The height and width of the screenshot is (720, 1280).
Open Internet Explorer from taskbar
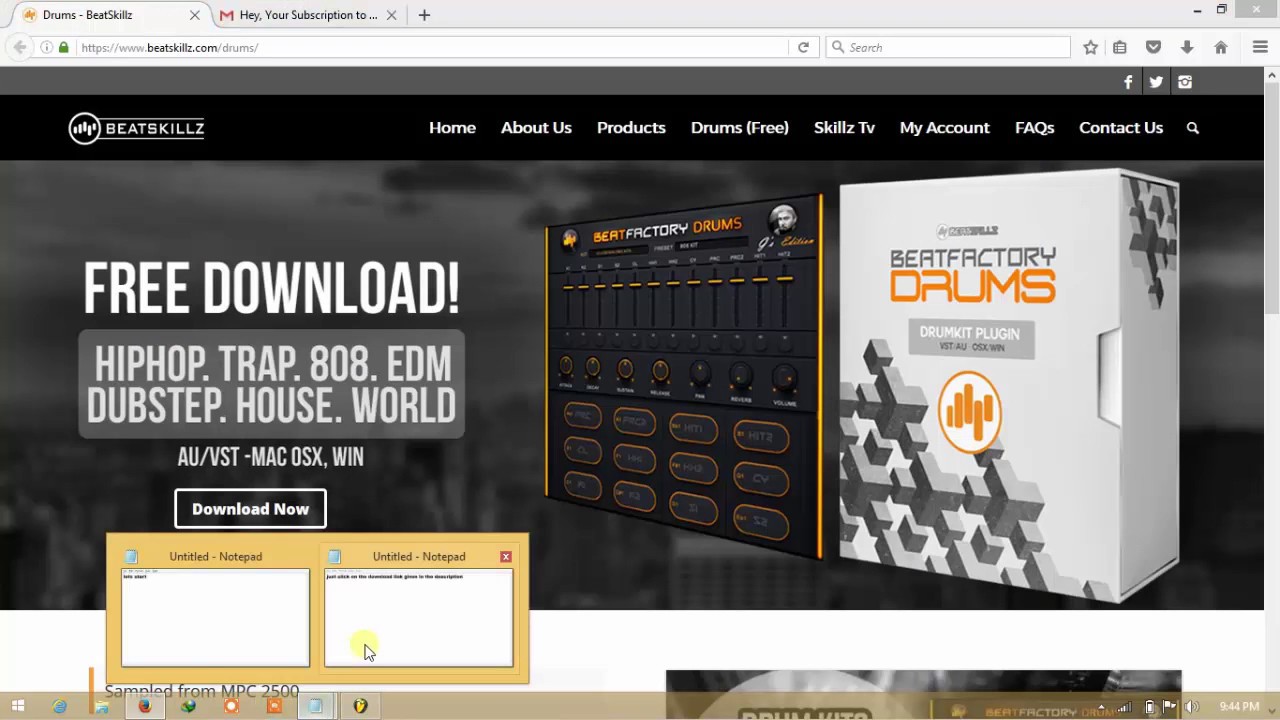60,706
